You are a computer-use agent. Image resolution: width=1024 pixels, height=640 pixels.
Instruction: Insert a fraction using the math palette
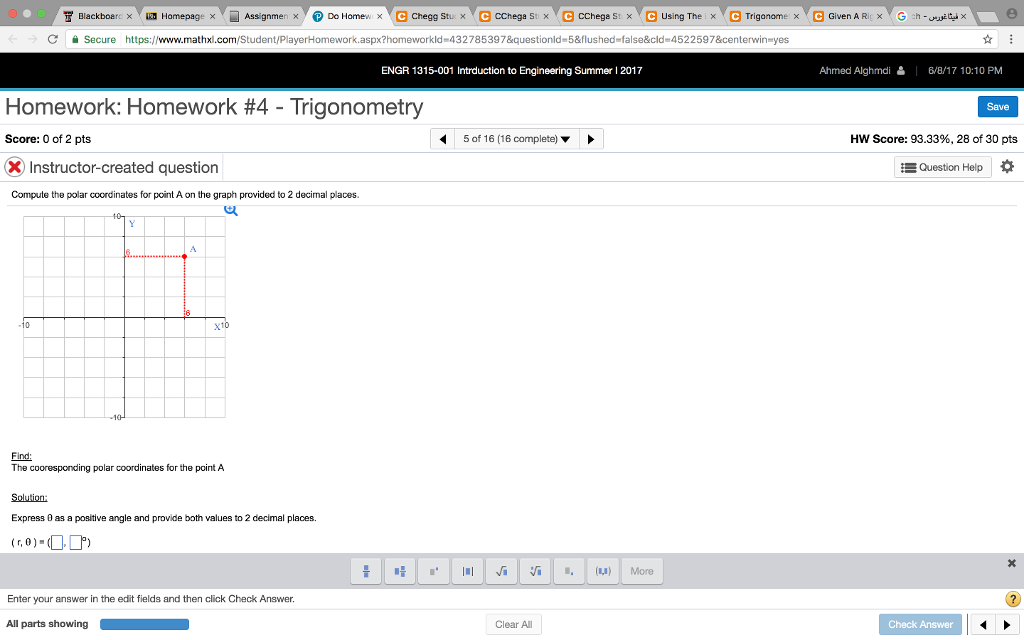click(366, 571)
